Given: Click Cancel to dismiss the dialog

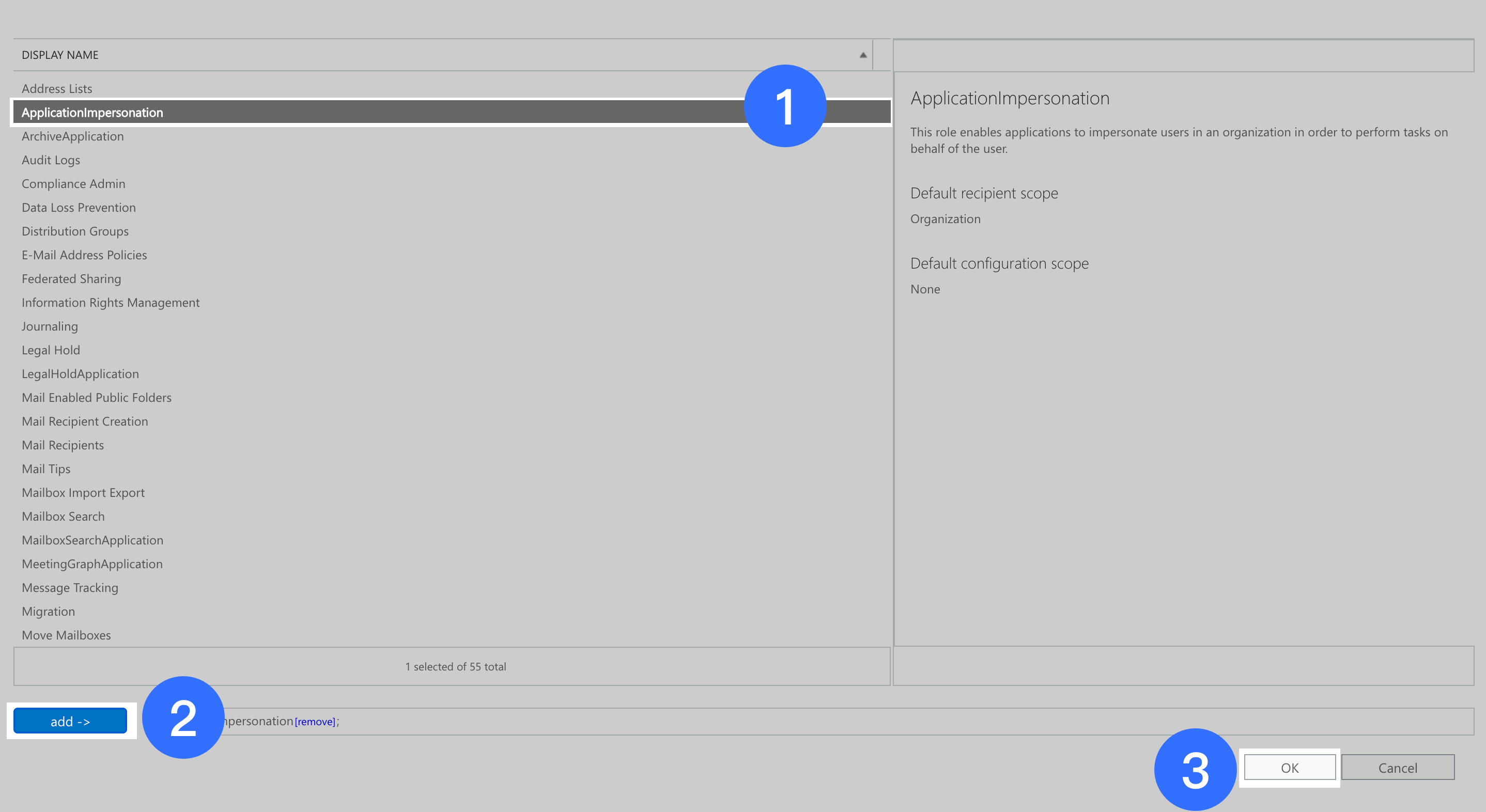Looking at the screenshot, I should pyautogui.click(x=1398, y=768).
